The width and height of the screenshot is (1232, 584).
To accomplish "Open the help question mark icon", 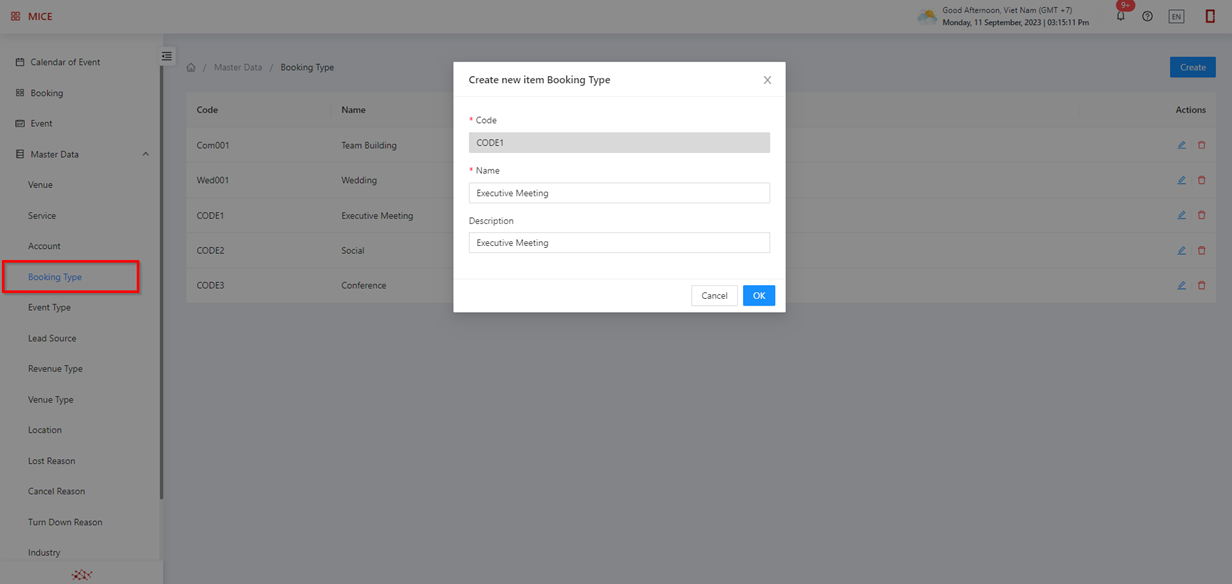I will 1147,16.
